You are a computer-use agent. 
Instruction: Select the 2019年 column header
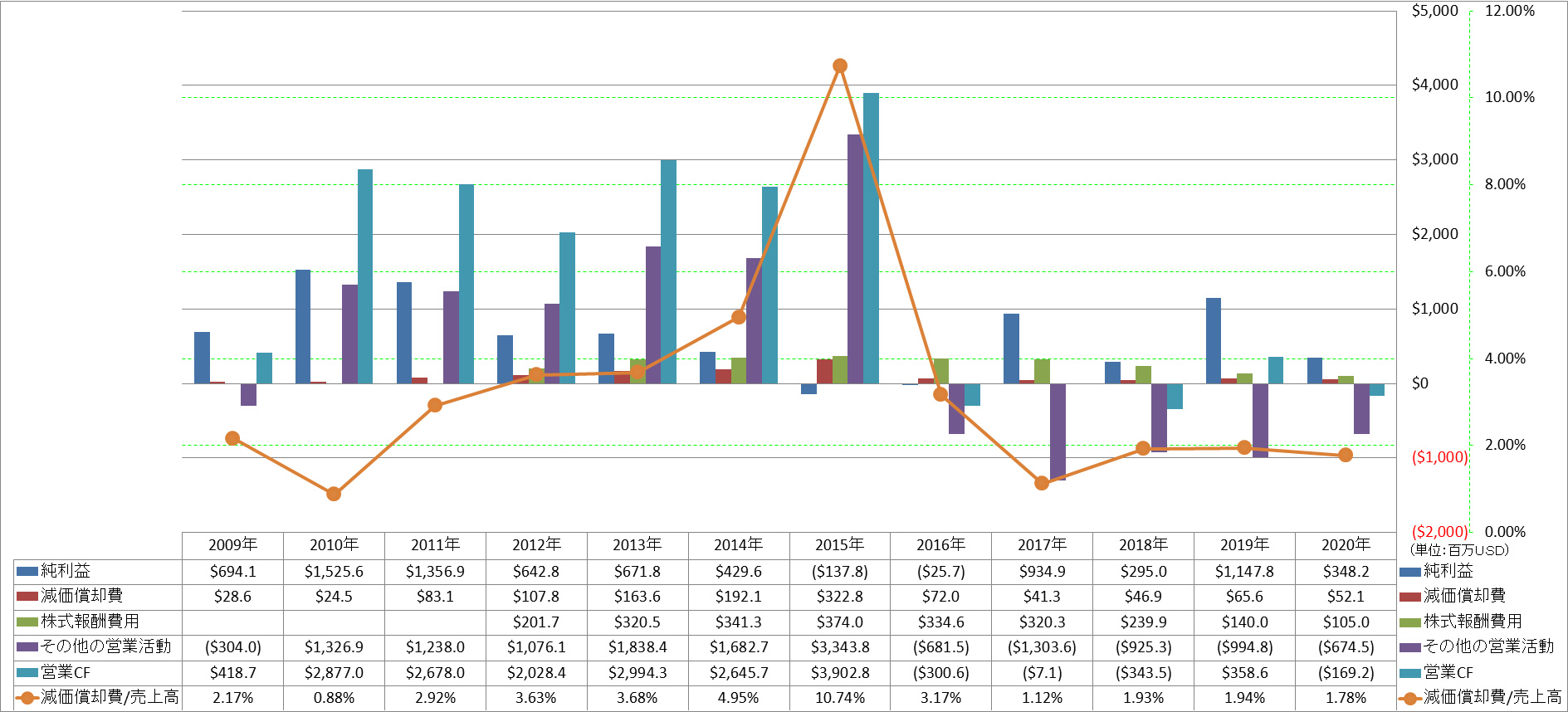coord(1244,545)
